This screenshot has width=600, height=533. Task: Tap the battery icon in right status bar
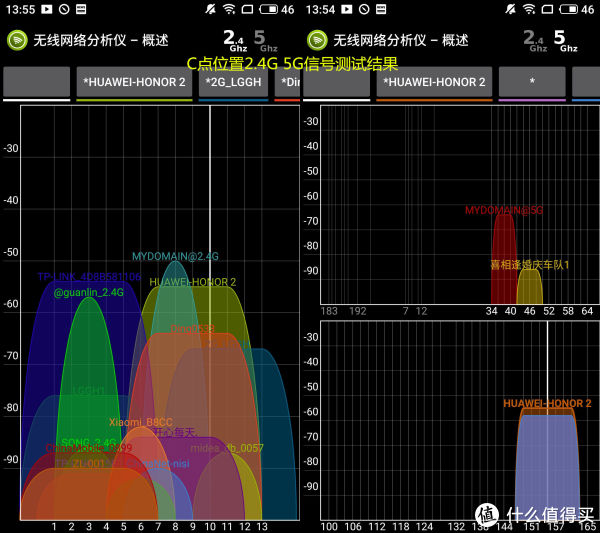[569, 9]
